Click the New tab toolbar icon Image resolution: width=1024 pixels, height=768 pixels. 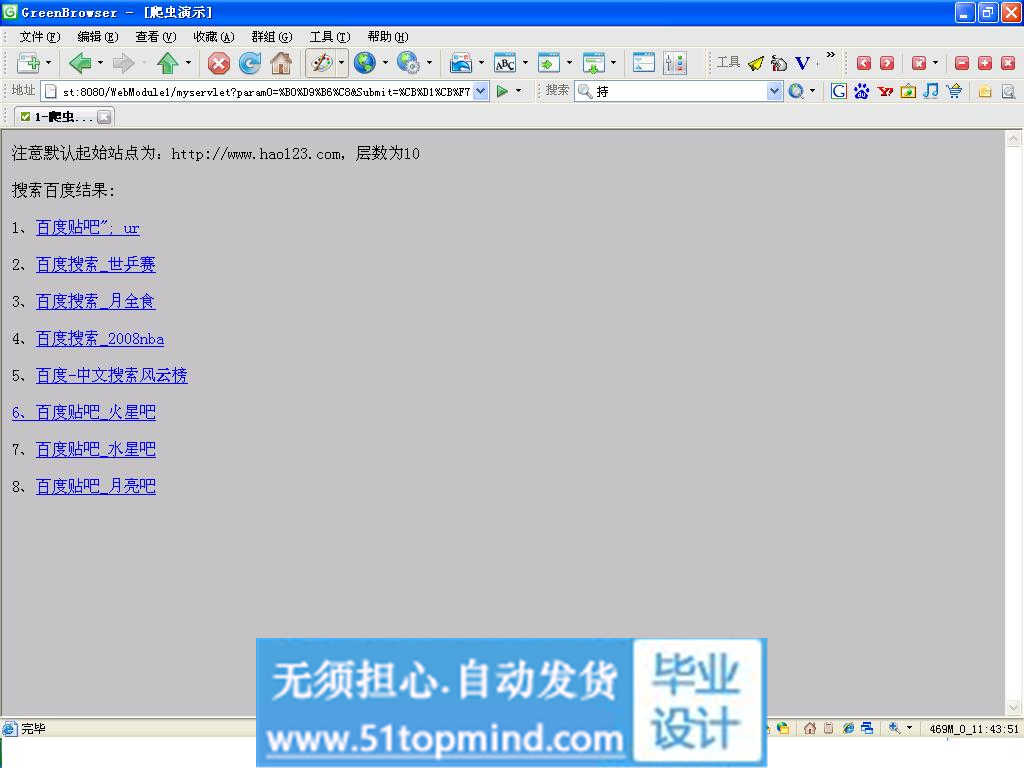click(28, 63)
